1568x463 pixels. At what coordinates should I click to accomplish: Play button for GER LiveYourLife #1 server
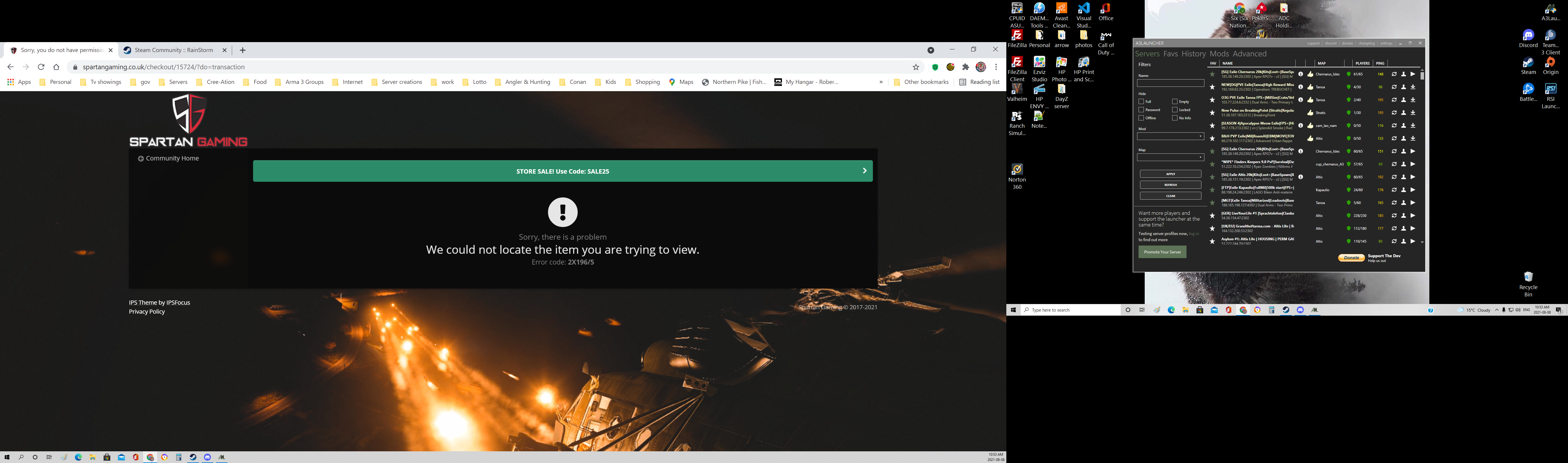1413,215
